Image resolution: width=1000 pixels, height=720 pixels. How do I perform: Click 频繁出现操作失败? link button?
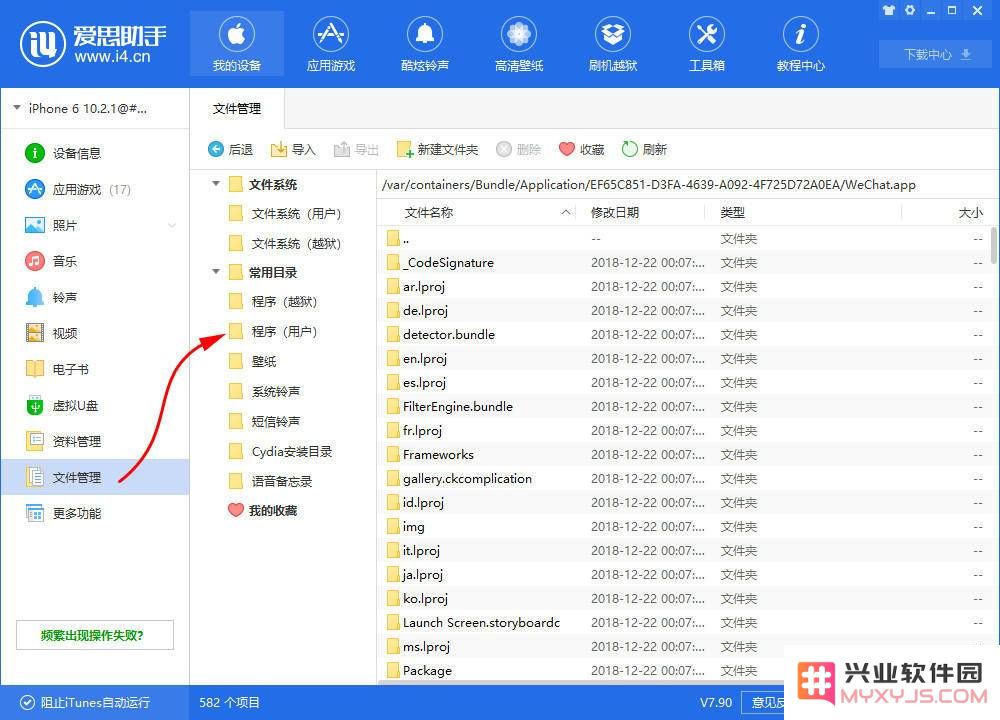(x=94, y=635)
